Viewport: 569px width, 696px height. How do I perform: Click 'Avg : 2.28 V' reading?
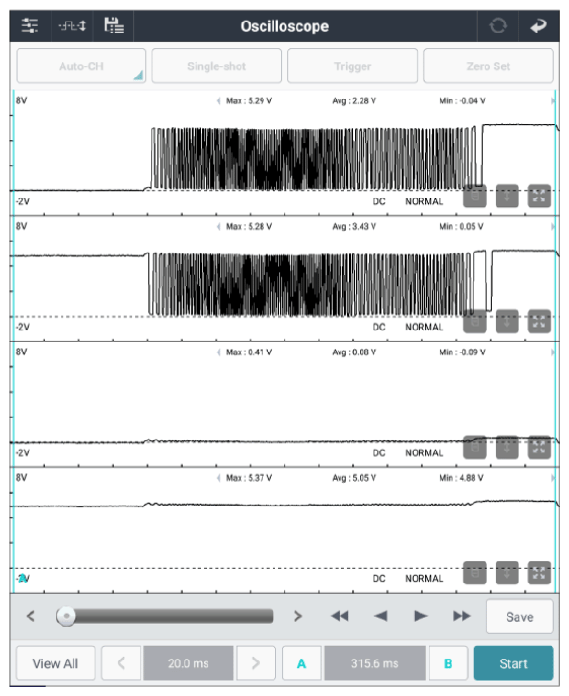(x=354, y=101)
